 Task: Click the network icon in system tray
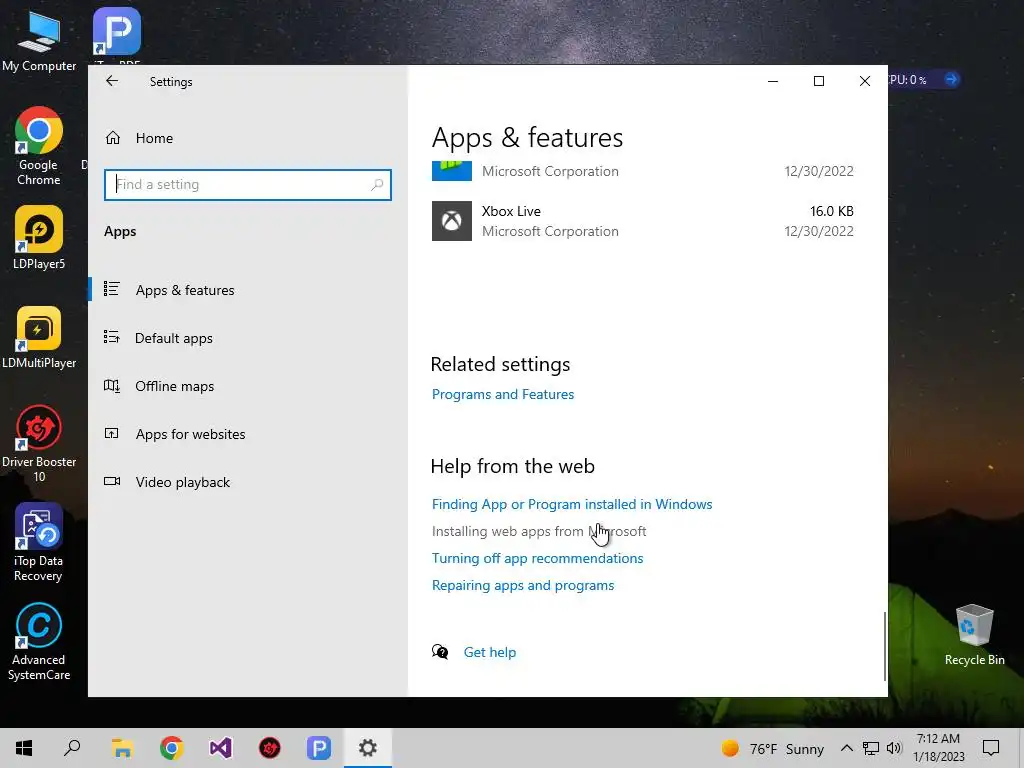[871, 748]
